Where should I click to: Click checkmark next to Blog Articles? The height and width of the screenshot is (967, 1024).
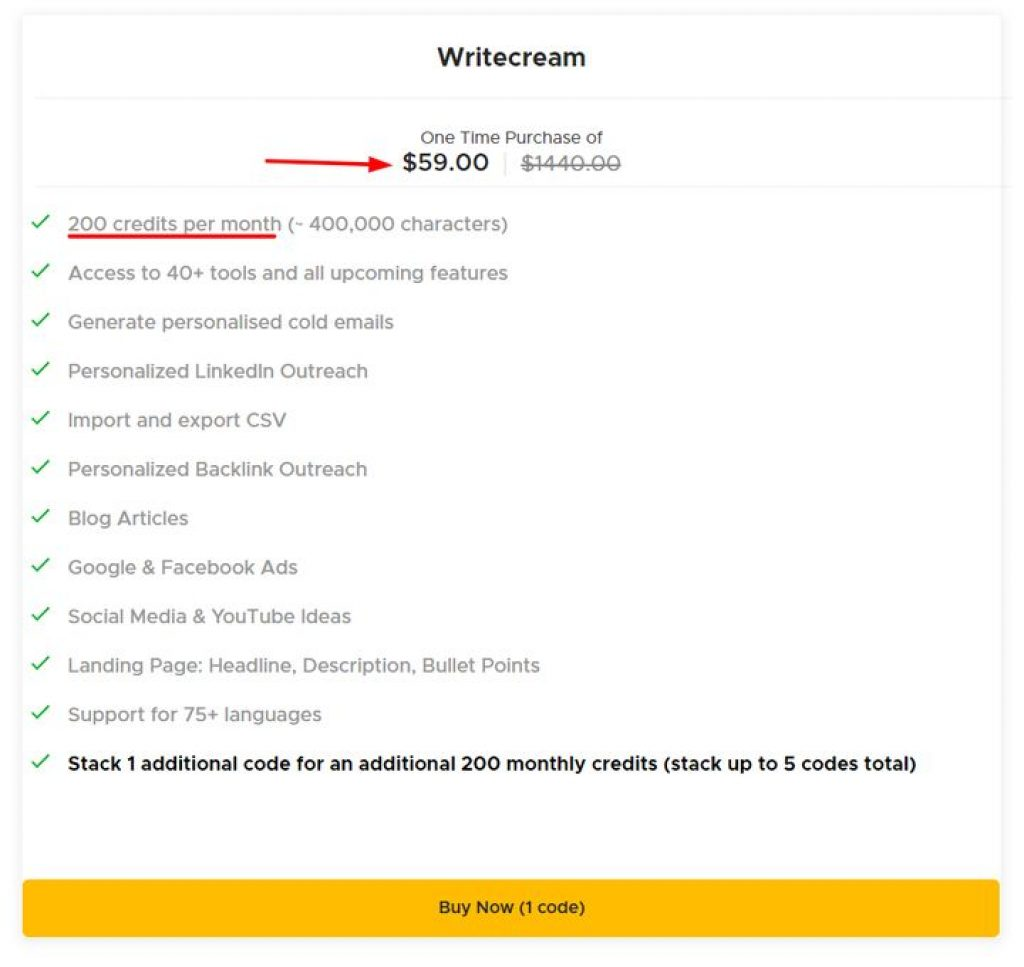point(40,516)
